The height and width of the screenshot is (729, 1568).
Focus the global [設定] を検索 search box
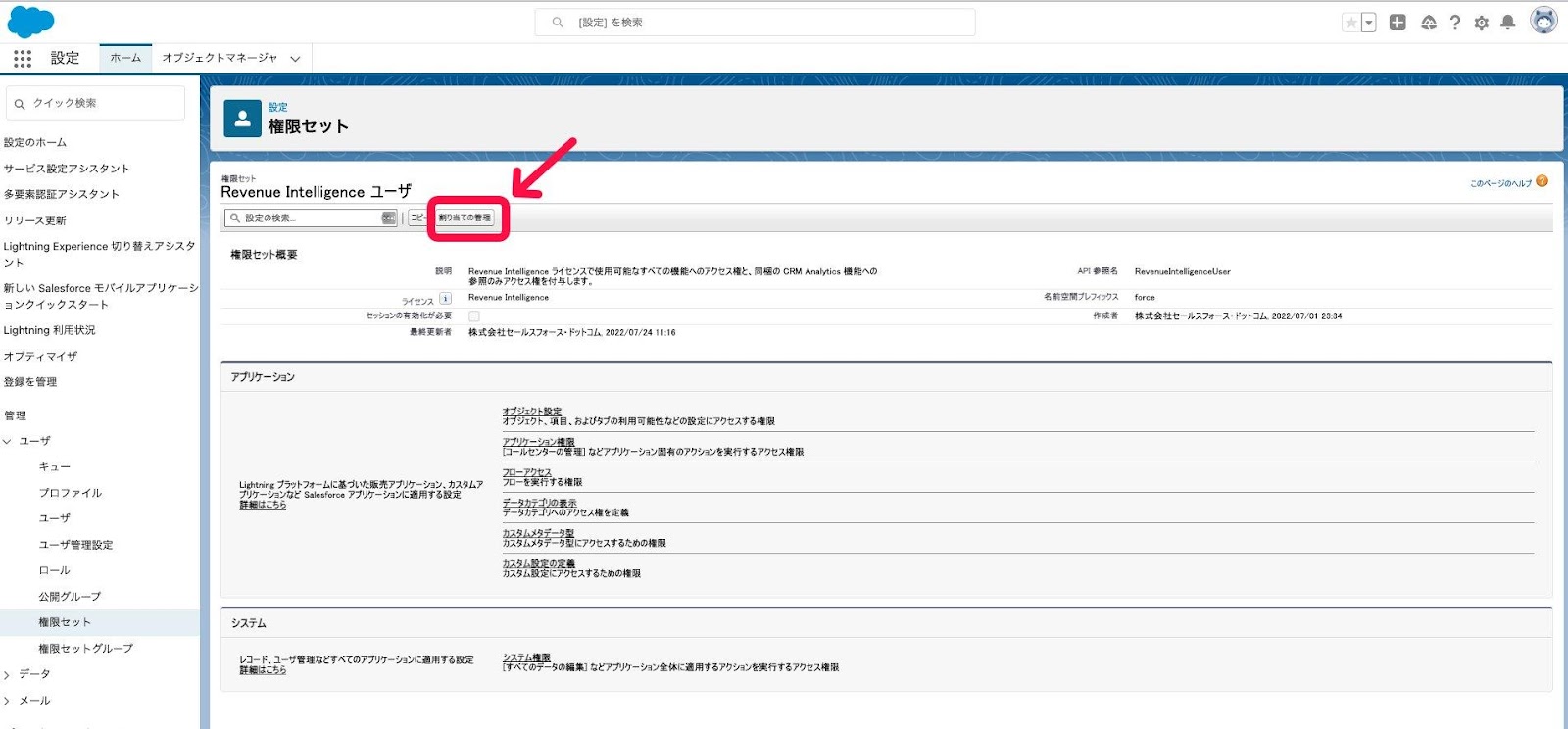coord(755,23)
